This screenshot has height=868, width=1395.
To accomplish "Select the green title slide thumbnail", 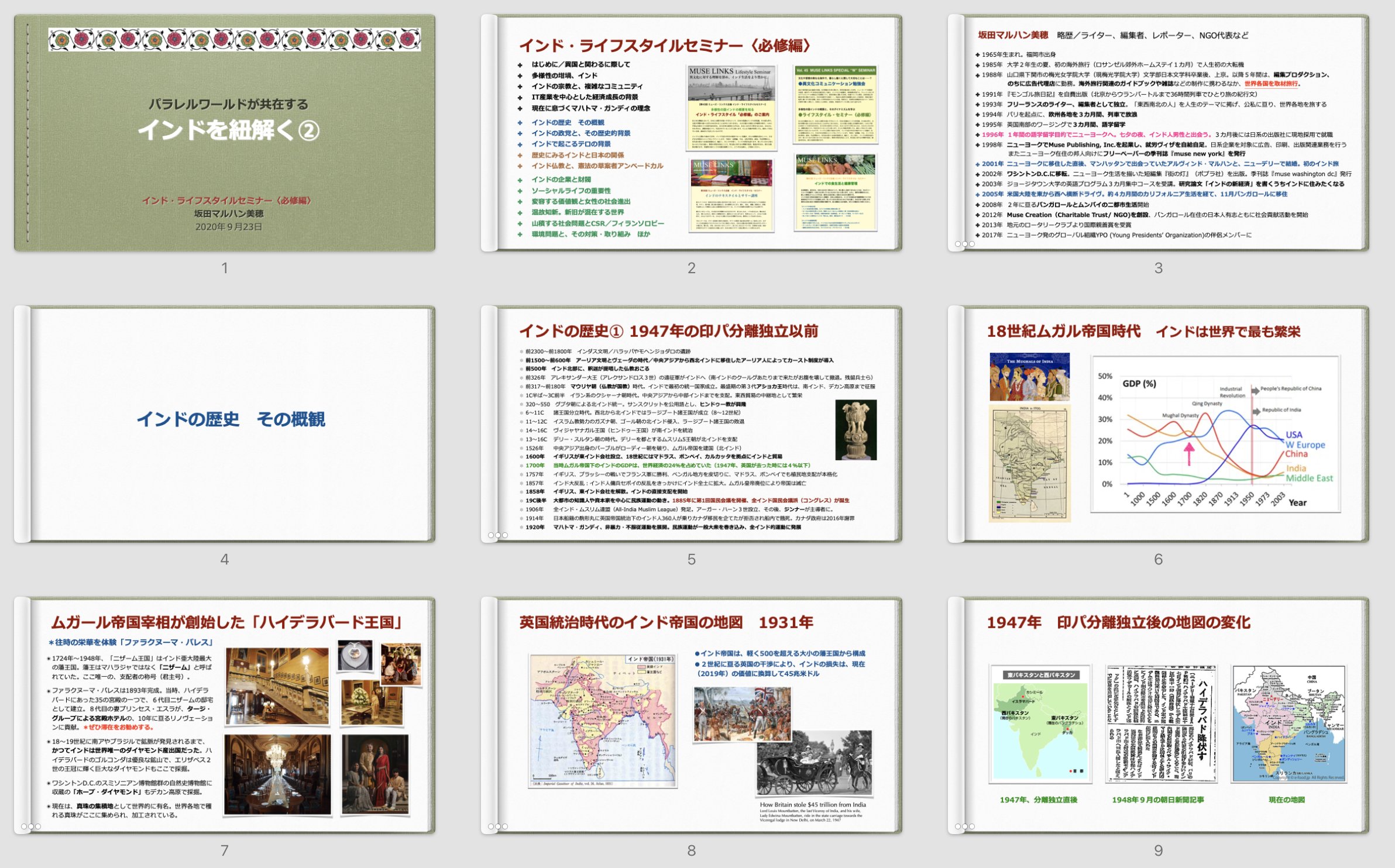I will click(x=225, y=133).
